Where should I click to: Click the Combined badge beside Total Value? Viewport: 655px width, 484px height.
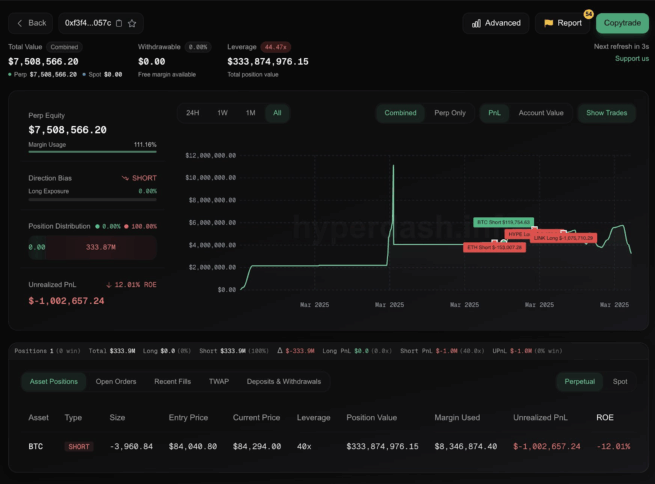click(x=64, y=47)
